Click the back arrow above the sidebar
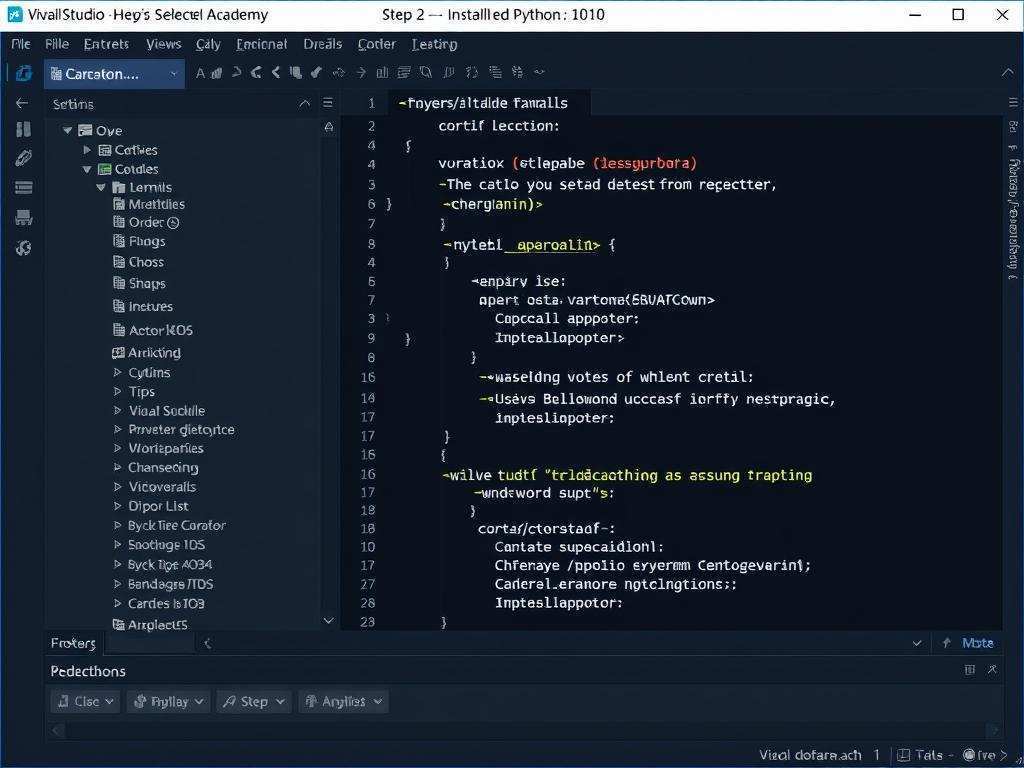Viewport: 1024px width, 768px height. (x=22, y=103)
